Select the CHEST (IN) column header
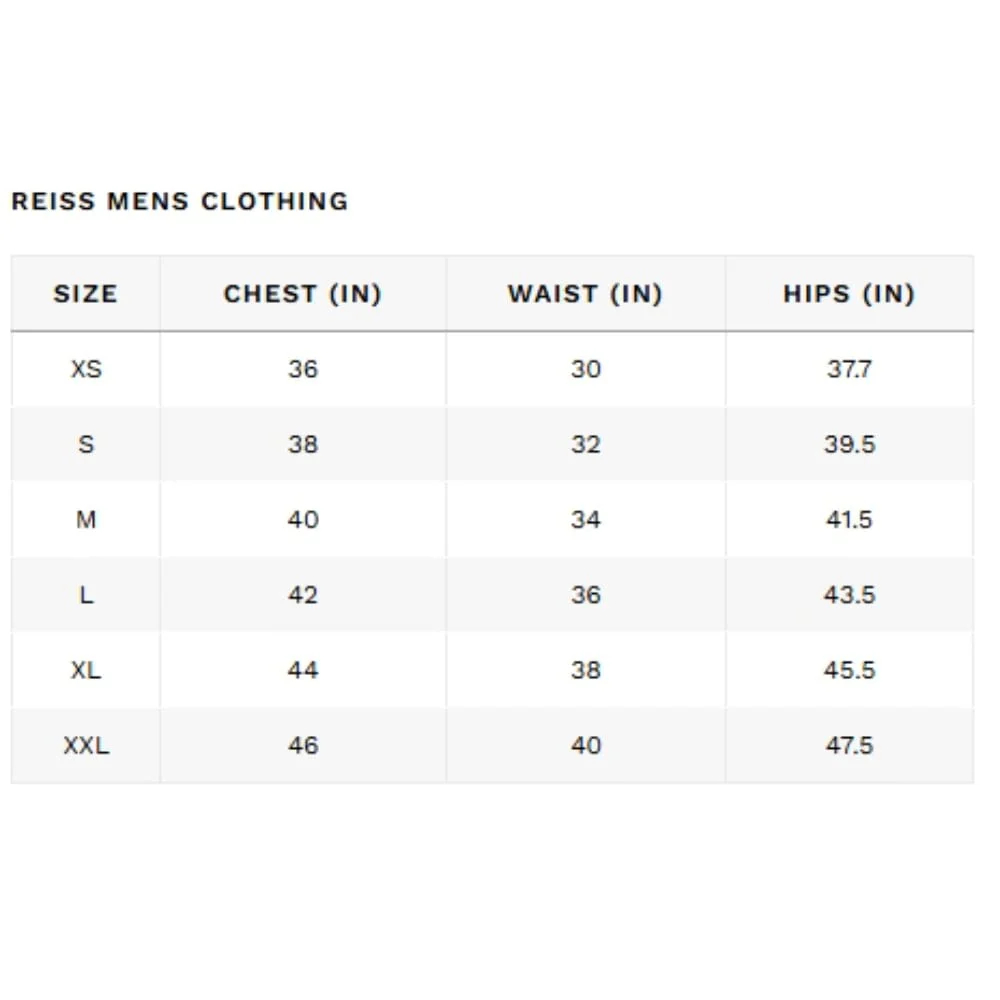1000x1000 pixels. [303, 294]
